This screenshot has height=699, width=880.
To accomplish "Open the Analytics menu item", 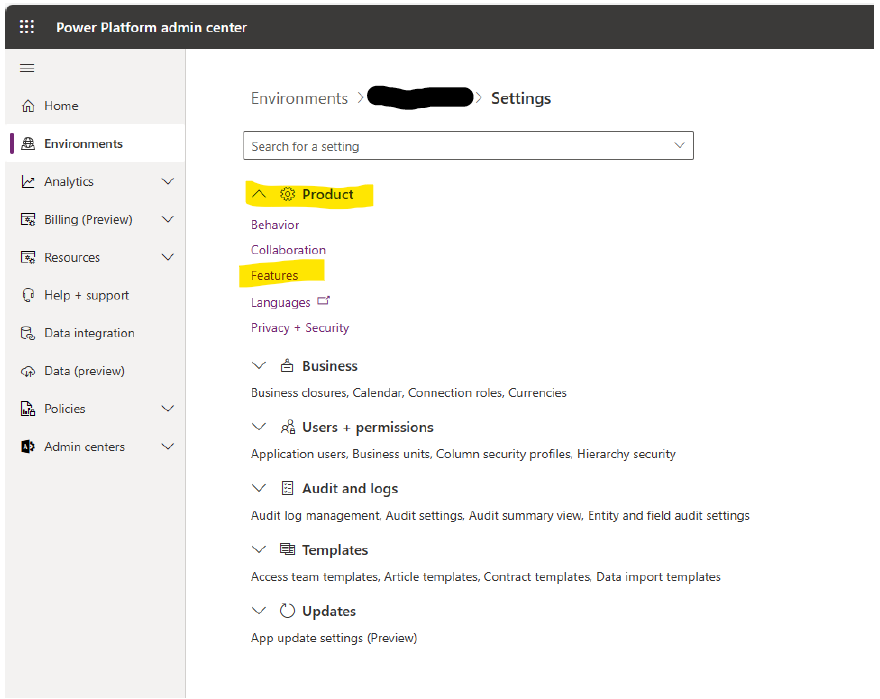I will coord(95,182).
